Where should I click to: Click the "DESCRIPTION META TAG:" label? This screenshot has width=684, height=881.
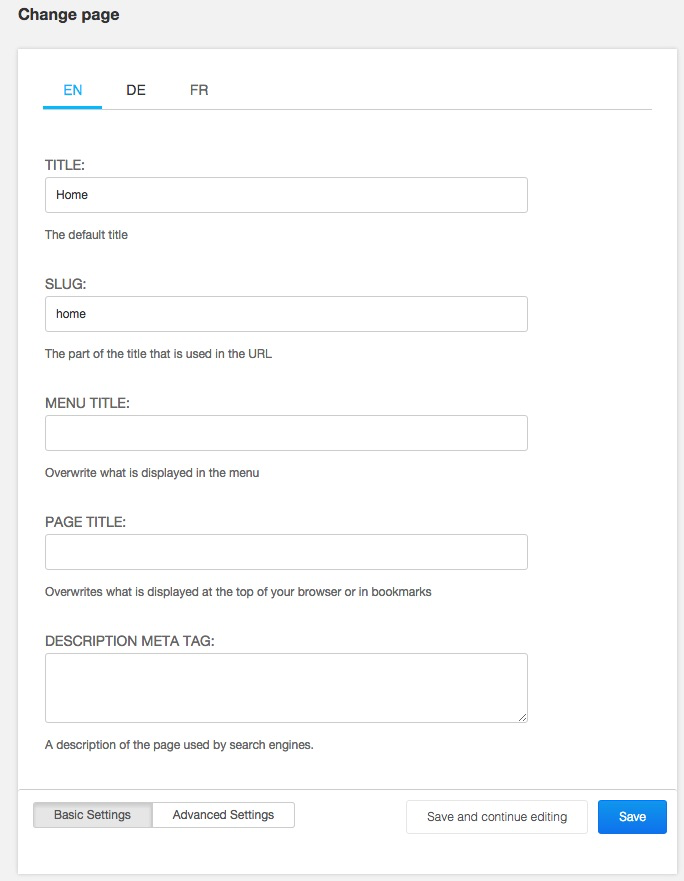[130, 641]
